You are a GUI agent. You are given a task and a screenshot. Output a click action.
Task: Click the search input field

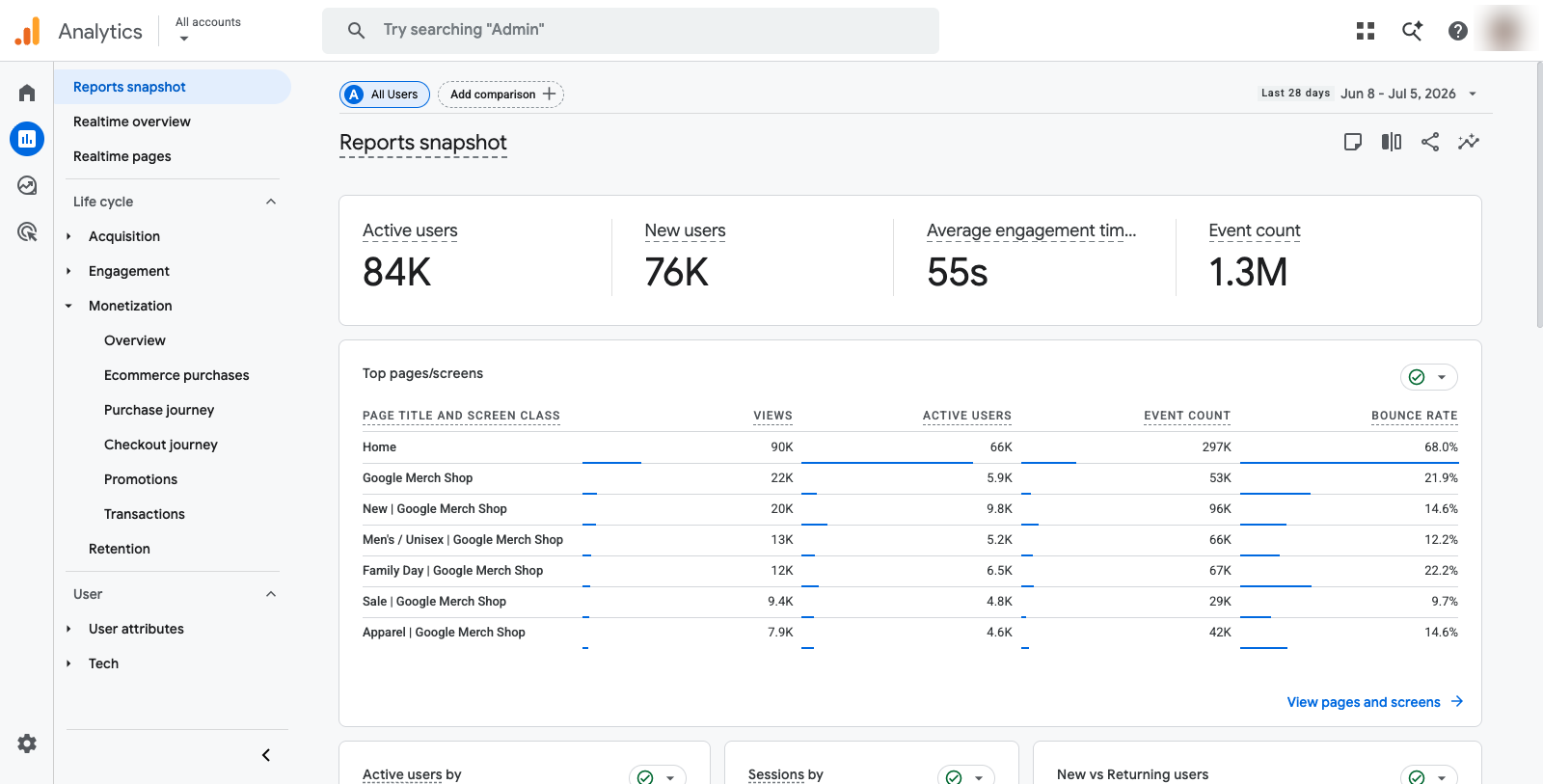click(x=631, y=30)
